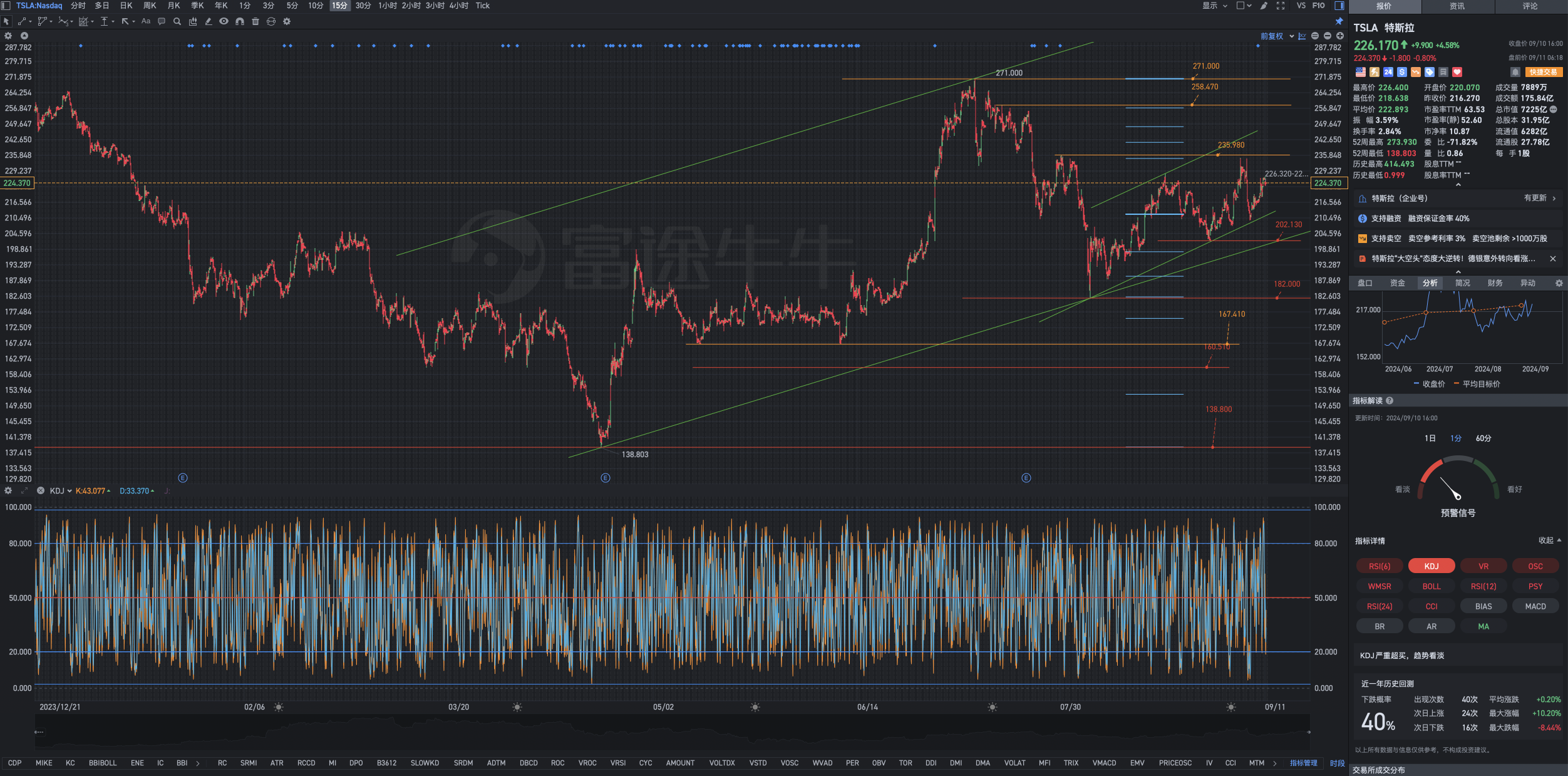The height and width of the screenshot is (776, 1568).
Task: Toggle drawings visibility eye icon
Action: pos(224,21)
